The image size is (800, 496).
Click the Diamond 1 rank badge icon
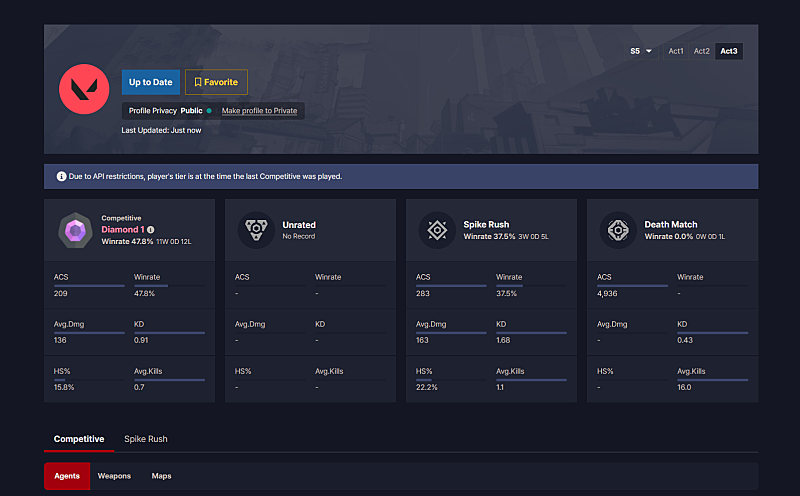click(75, 230)
